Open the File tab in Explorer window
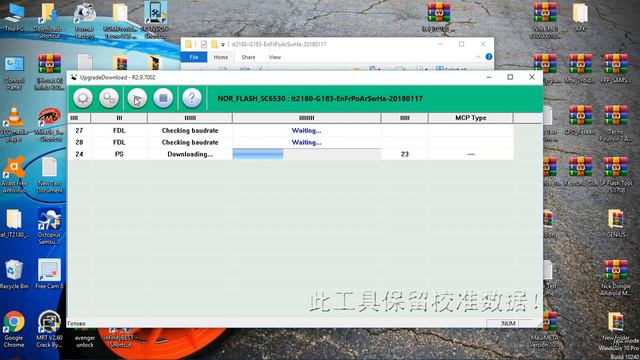Image resolution: width=640 pixels, height=360 pixels. tap(194, 57)
